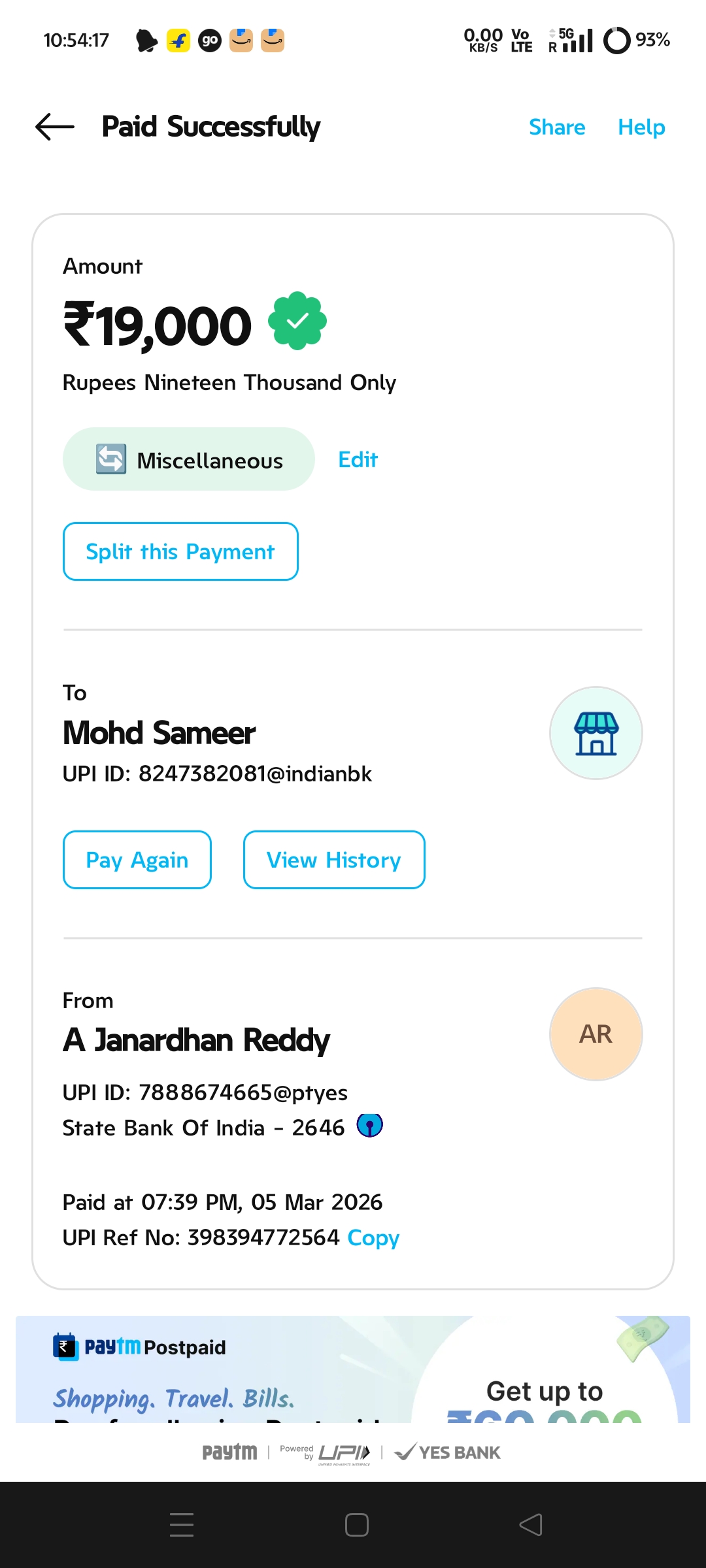Viewport: 706px width, 1568px height.
Task: Tap the green verified checkmark badge
Action: [x=297, y=321]
